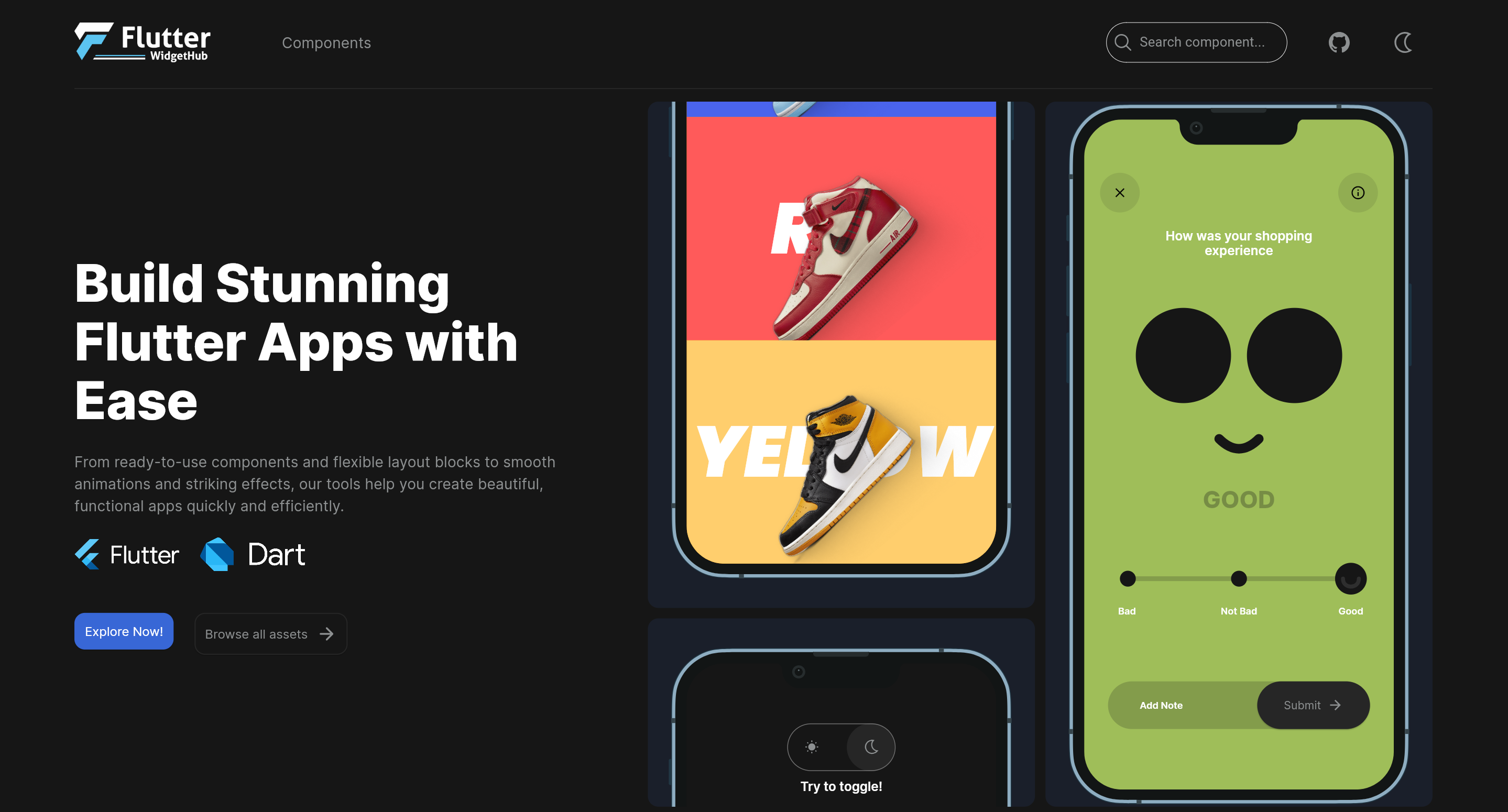
Task: Click the search magnifier icon
Action: 1123,42
